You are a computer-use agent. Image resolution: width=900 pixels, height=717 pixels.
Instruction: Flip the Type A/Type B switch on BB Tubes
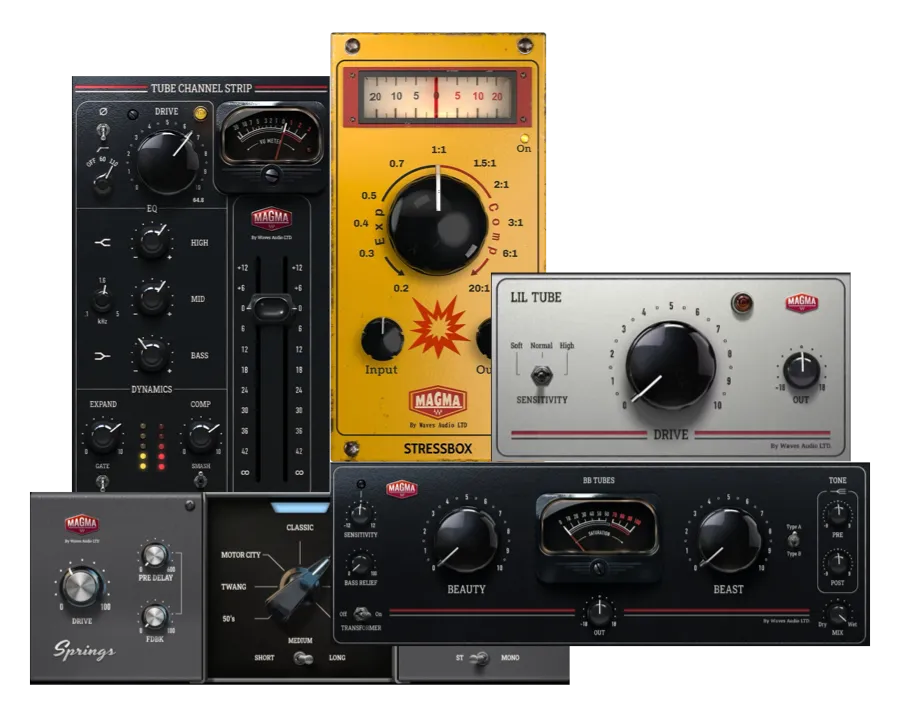(x=793, y=540)
